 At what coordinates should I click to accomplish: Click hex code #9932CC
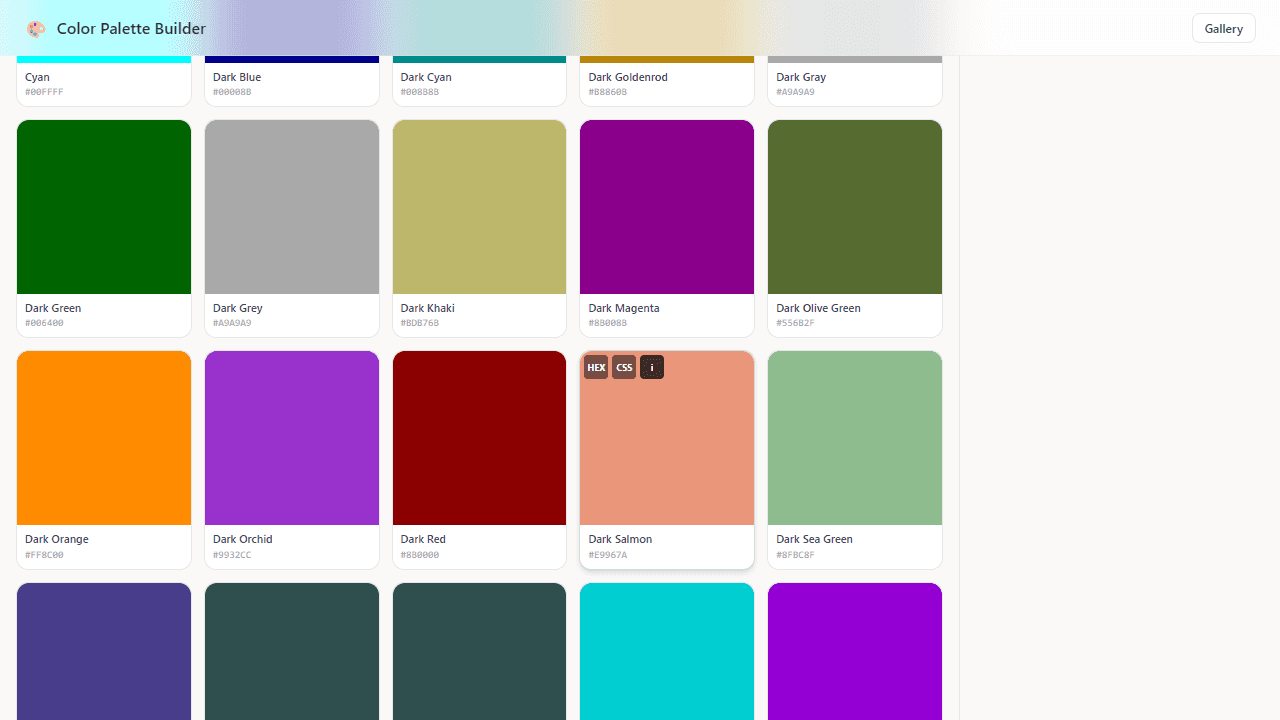pos(232,555)
